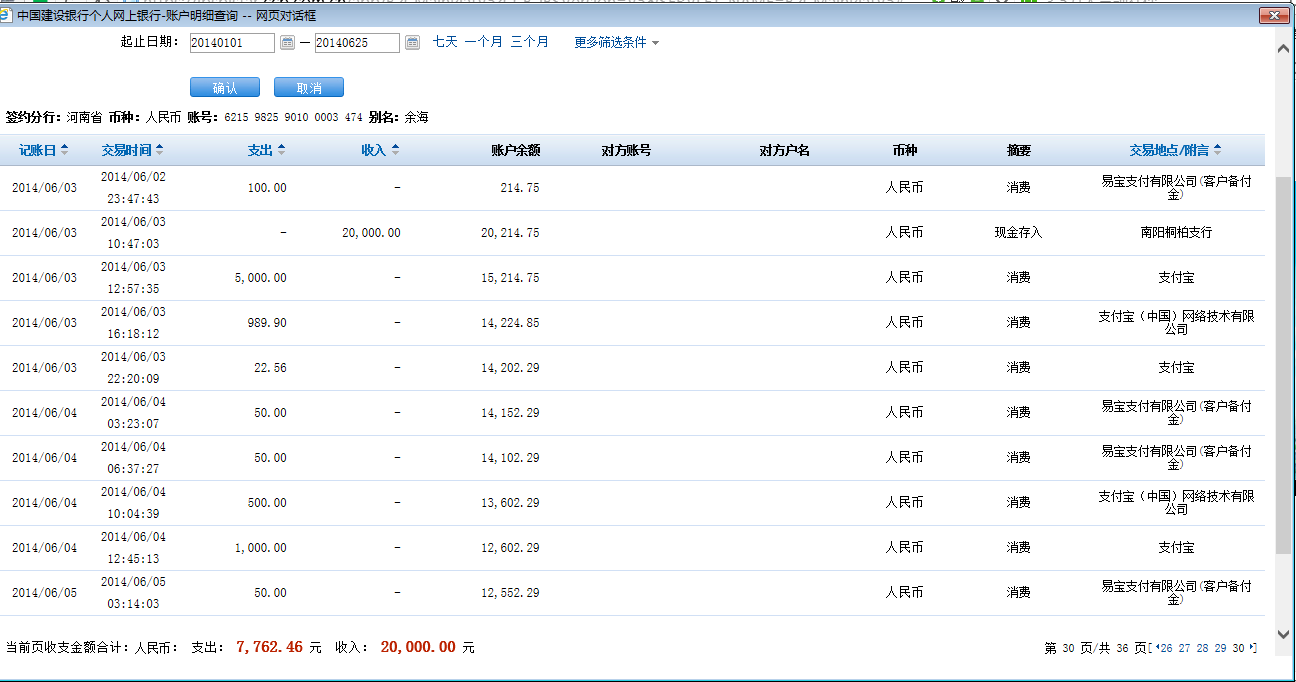Sort by 交易时间 column arrow

(160, 150)
